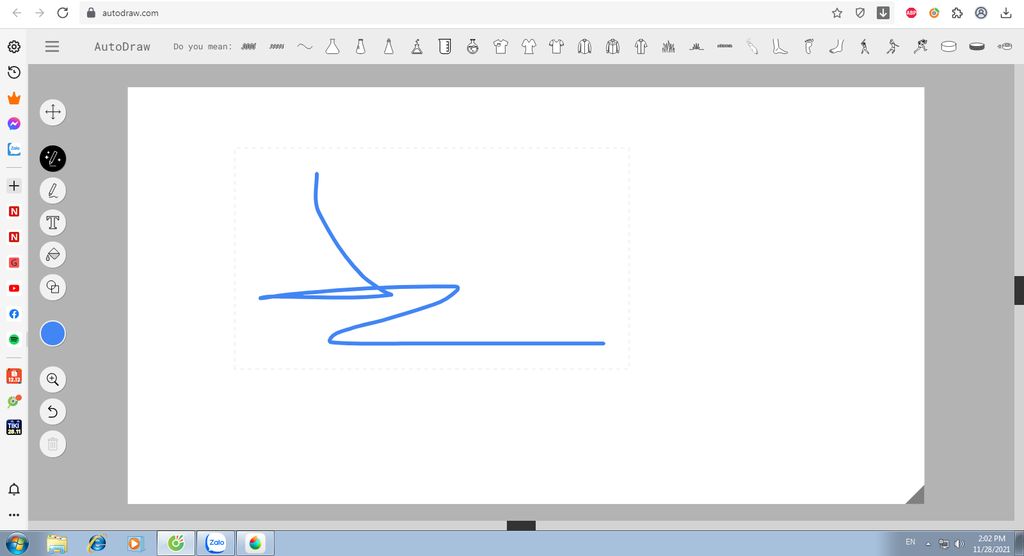Pick the single wavy line suggestion

tap(304, 46)
